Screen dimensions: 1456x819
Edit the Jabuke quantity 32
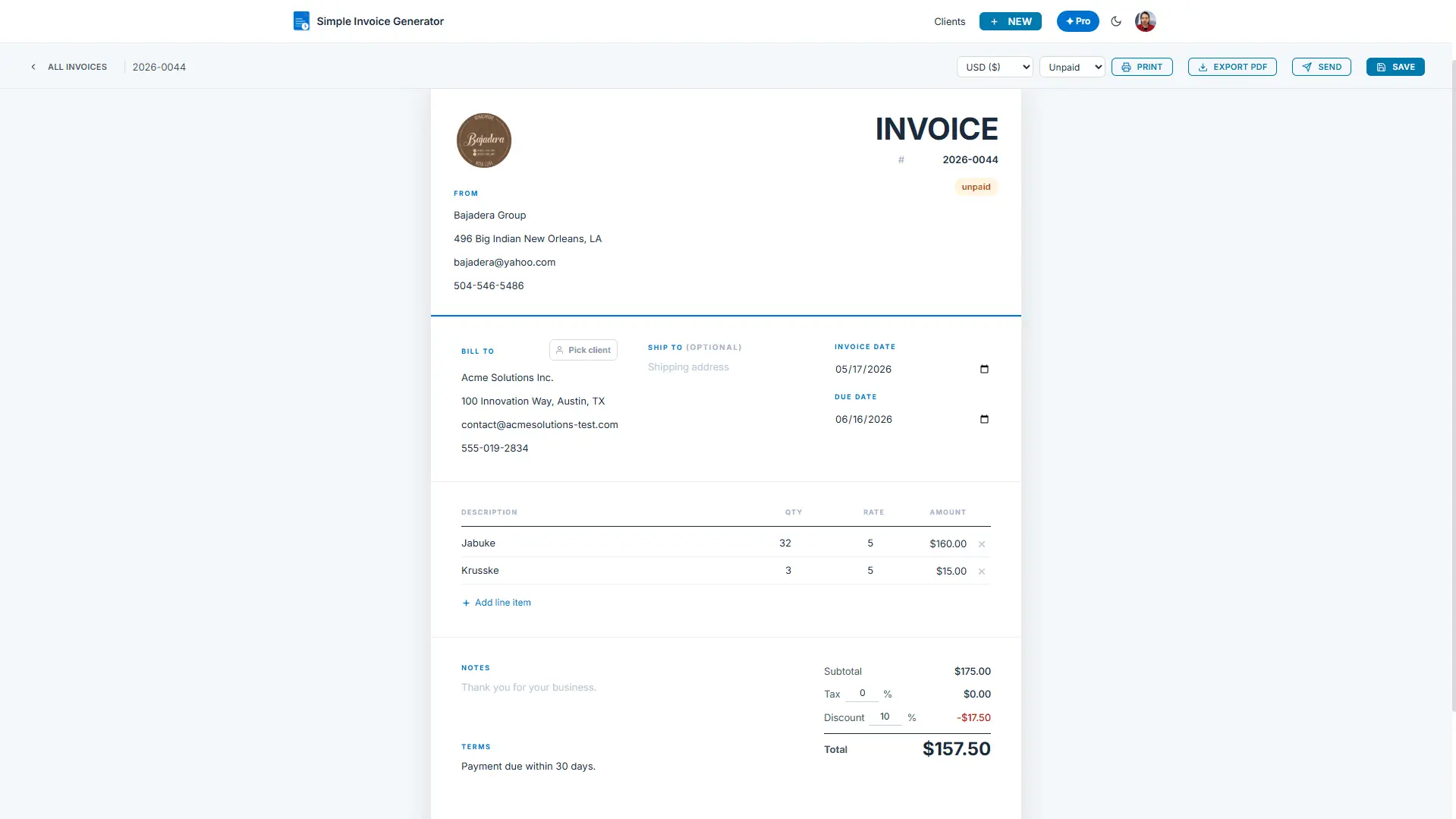[785, 543]
